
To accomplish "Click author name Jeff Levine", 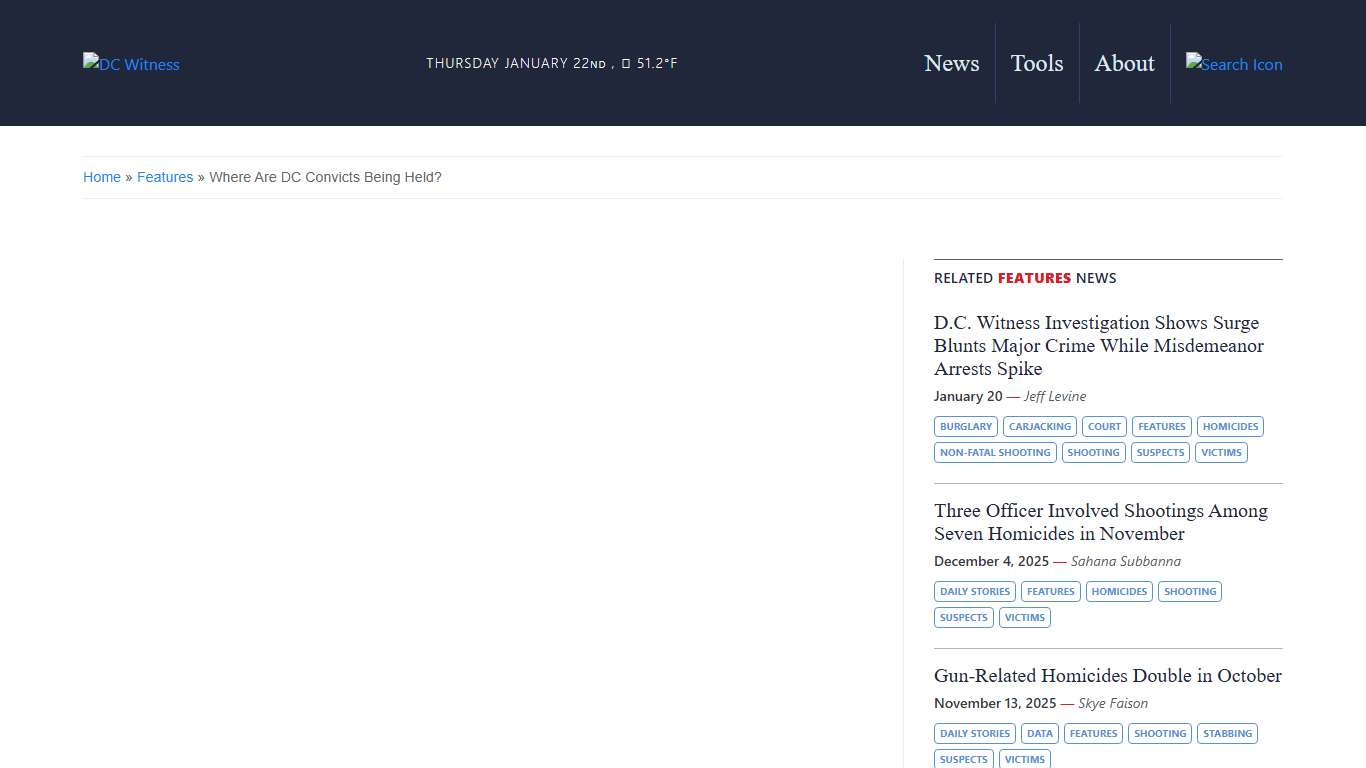I will click(x=1055, y=396).
